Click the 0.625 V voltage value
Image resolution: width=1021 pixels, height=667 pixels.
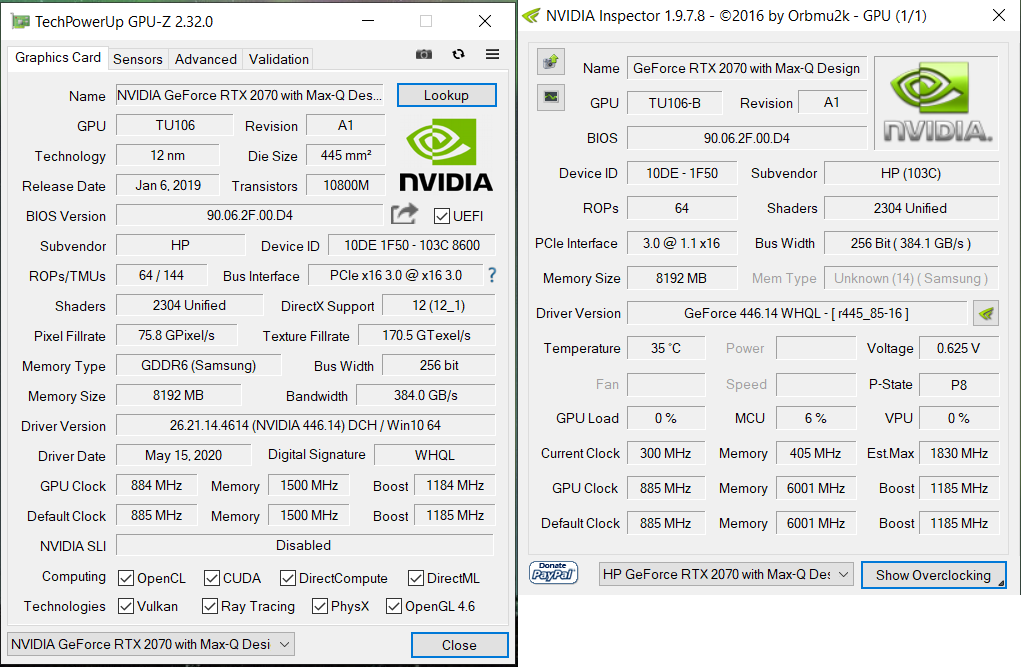(958, 348)
